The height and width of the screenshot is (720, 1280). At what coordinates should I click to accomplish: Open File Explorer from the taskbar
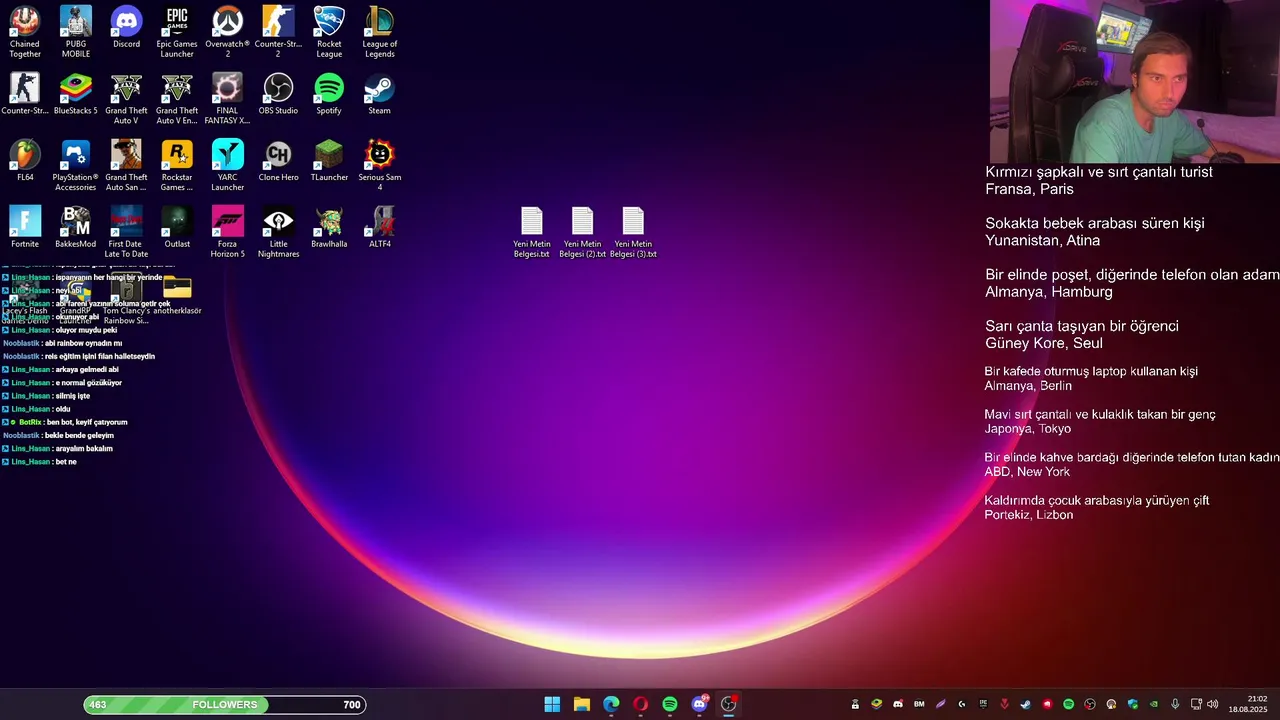[x=581, y=704]
